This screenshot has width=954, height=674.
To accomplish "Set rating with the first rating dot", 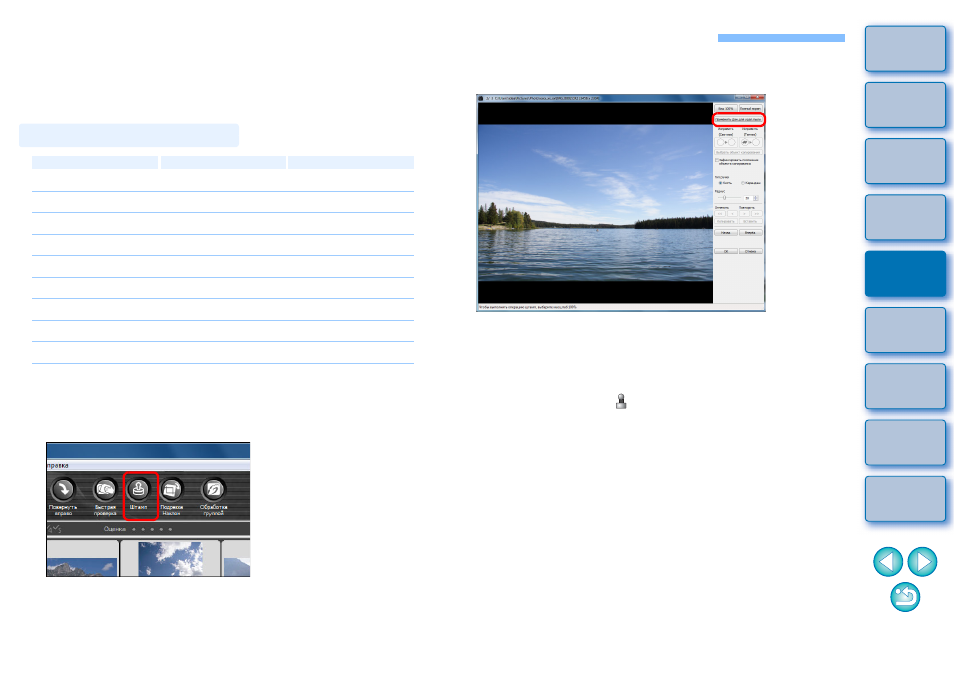I will click(x=134, y=529).
